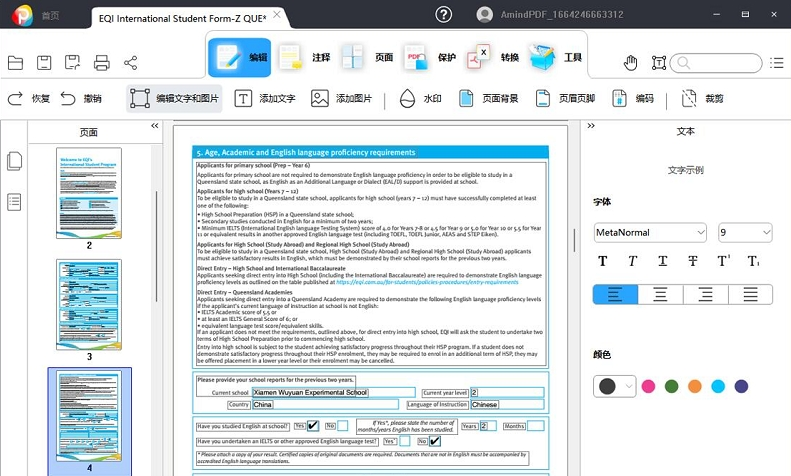Switch to the 工具 tools tab

(555, 57)
